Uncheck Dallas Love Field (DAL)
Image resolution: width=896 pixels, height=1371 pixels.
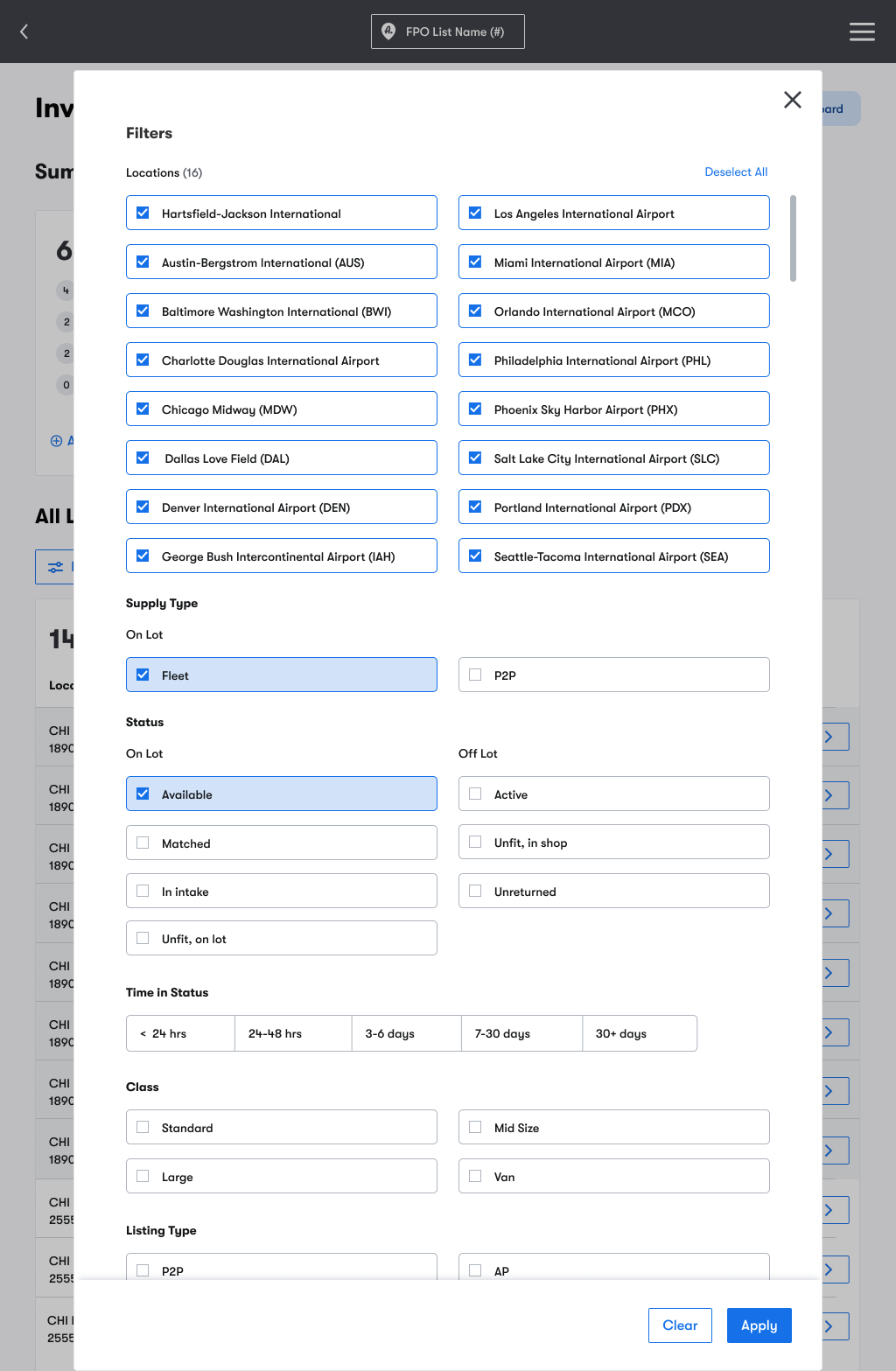pos(282,458)
